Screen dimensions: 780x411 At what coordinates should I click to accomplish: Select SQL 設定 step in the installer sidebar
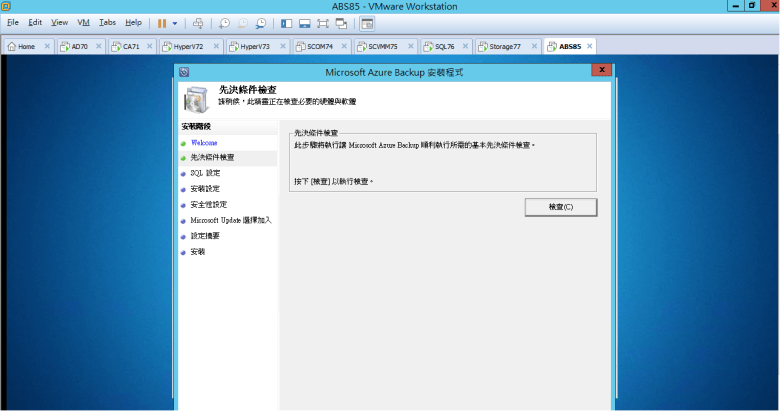pyautogui.click(x=205, y=173)
